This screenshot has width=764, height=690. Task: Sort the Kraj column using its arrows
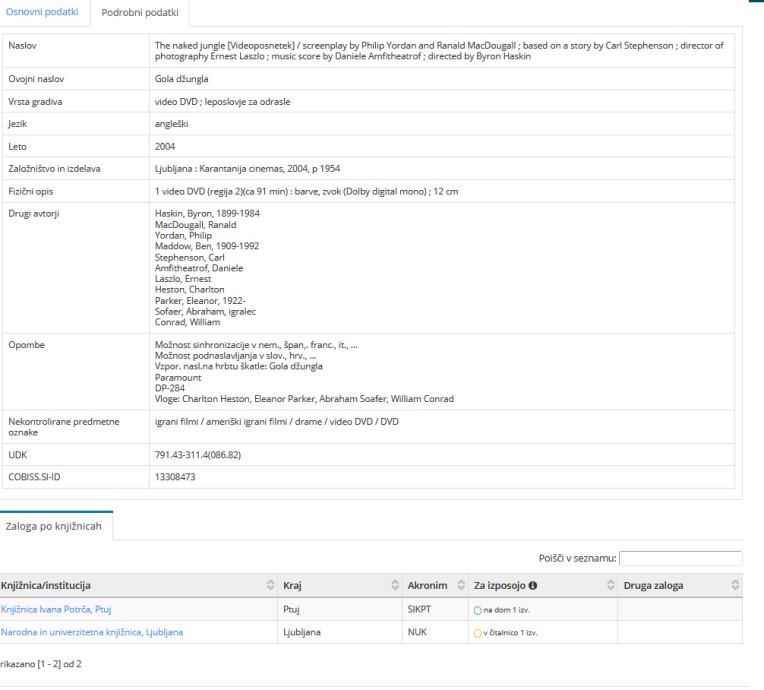click(x=395, y=585)
